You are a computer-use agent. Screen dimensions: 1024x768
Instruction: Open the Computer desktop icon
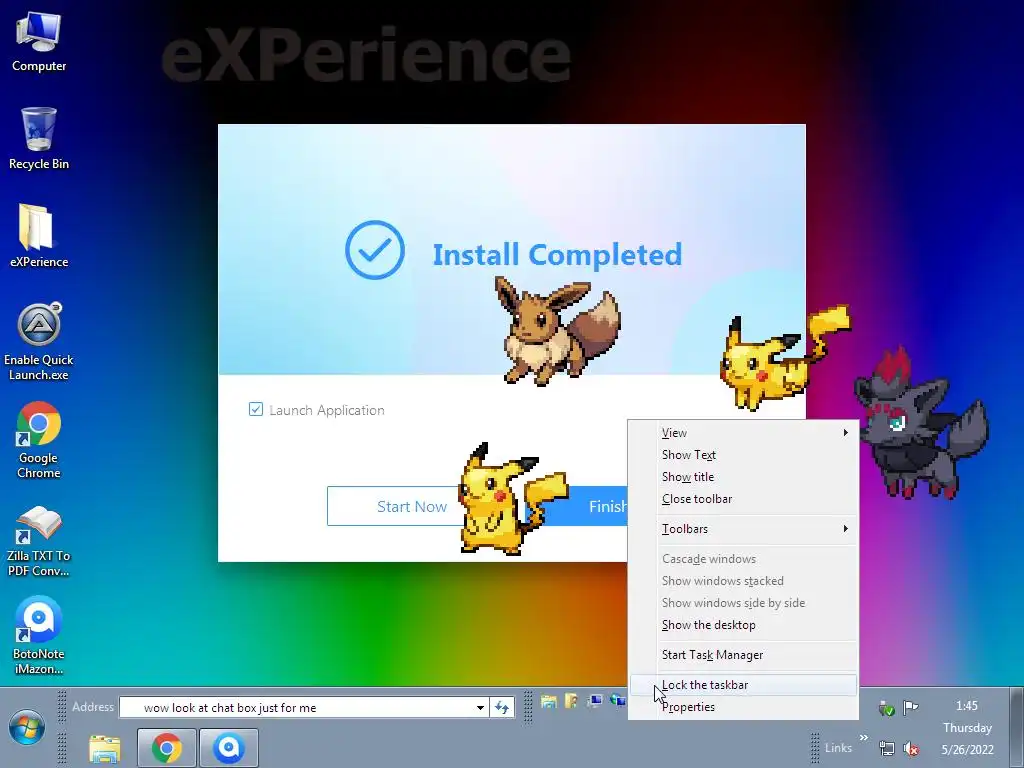point(39,42)
